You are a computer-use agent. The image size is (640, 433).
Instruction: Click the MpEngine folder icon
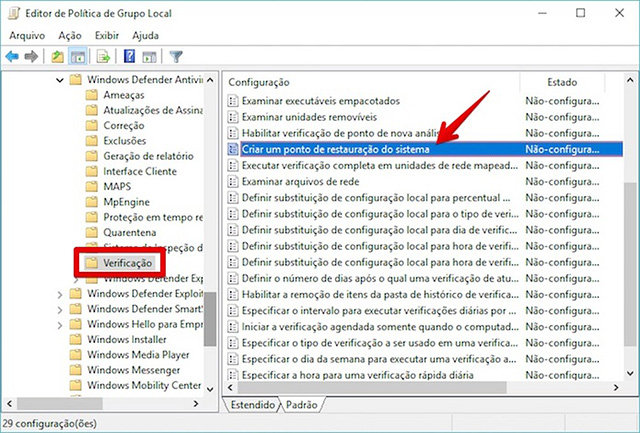point(92,202)
